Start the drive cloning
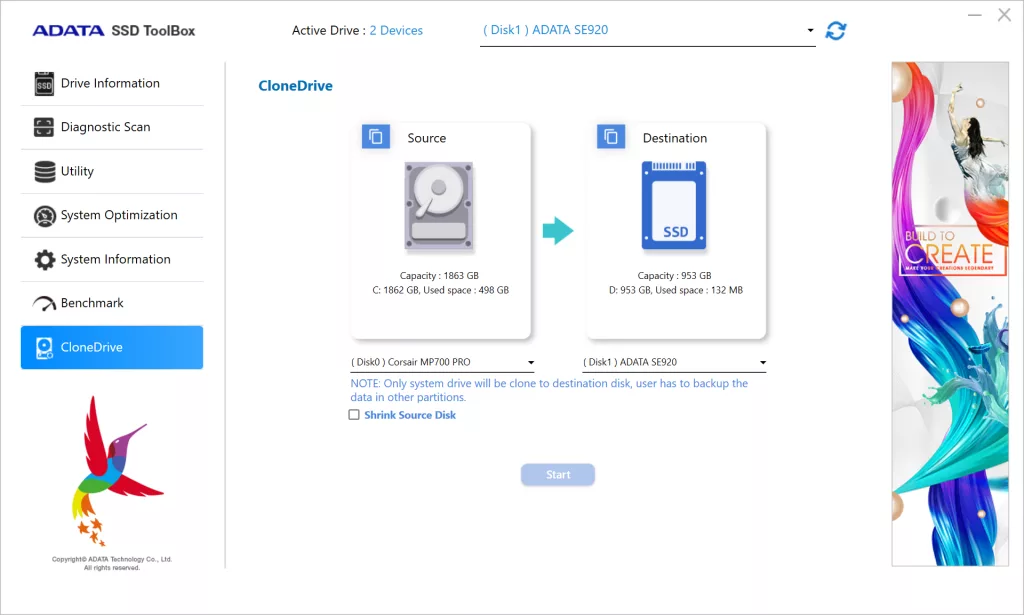 click(558, 475)
